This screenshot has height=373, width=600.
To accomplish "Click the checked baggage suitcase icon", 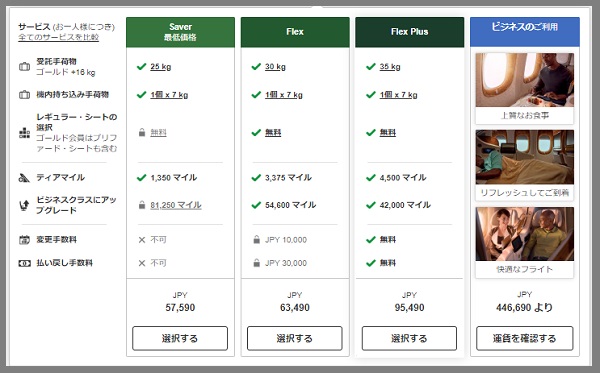I will tap(24, 67).
